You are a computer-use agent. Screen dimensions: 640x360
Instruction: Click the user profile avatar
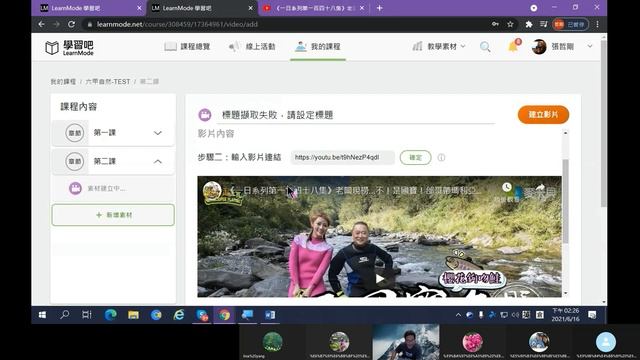tap(539, 47)
